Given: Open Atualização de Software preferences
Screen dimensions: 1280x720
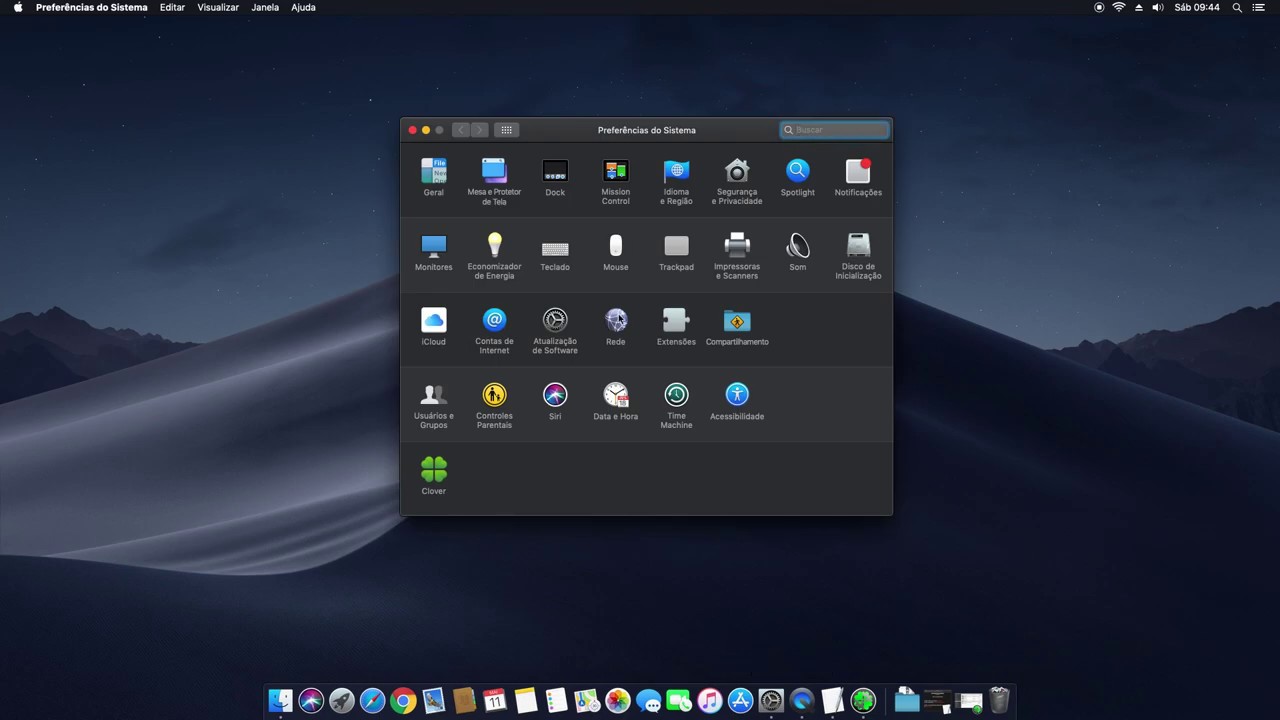Looking at the screenshot, I should pos(555,331).
